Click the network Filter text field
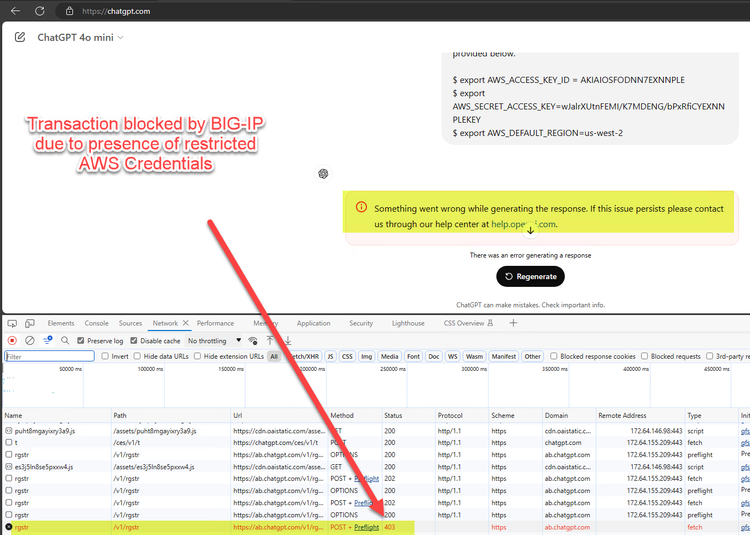This screenshot has width=750, height=535. pos(49,356)
